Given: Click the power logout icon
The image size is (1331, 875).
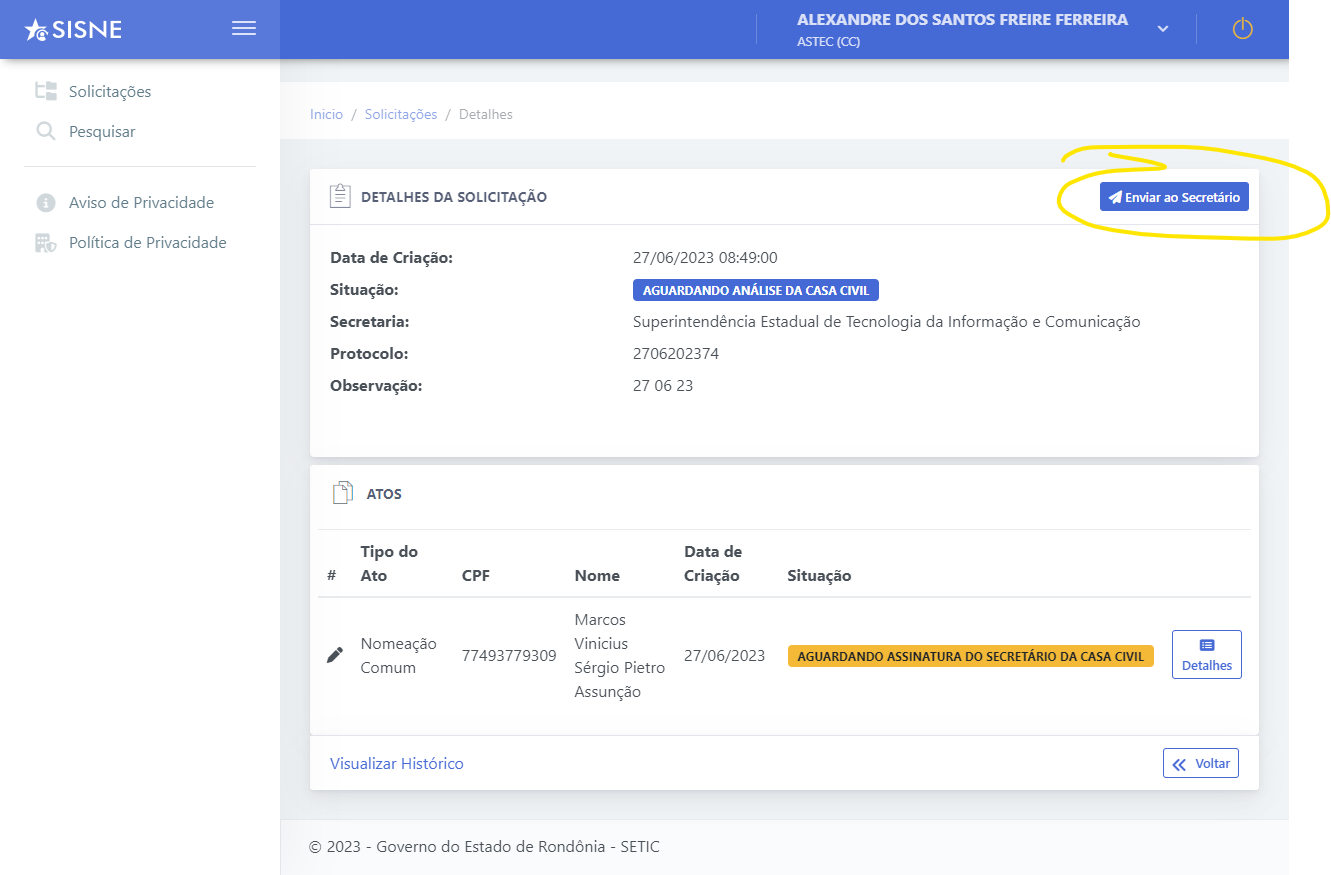Looking at the screenshot, I should coord(1242,29).
